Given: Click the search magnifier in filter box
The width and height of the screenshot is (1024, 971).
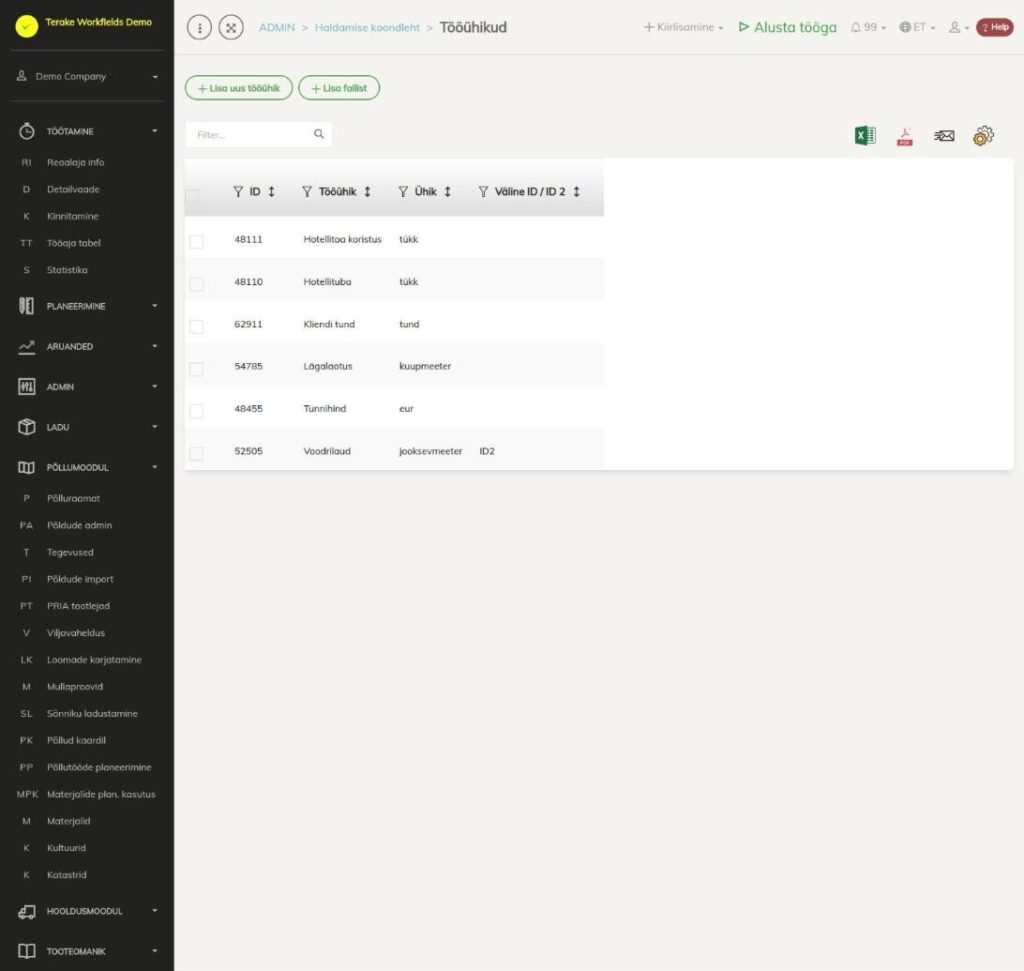Looking at the screenshot, I should [x=319, y=134].
